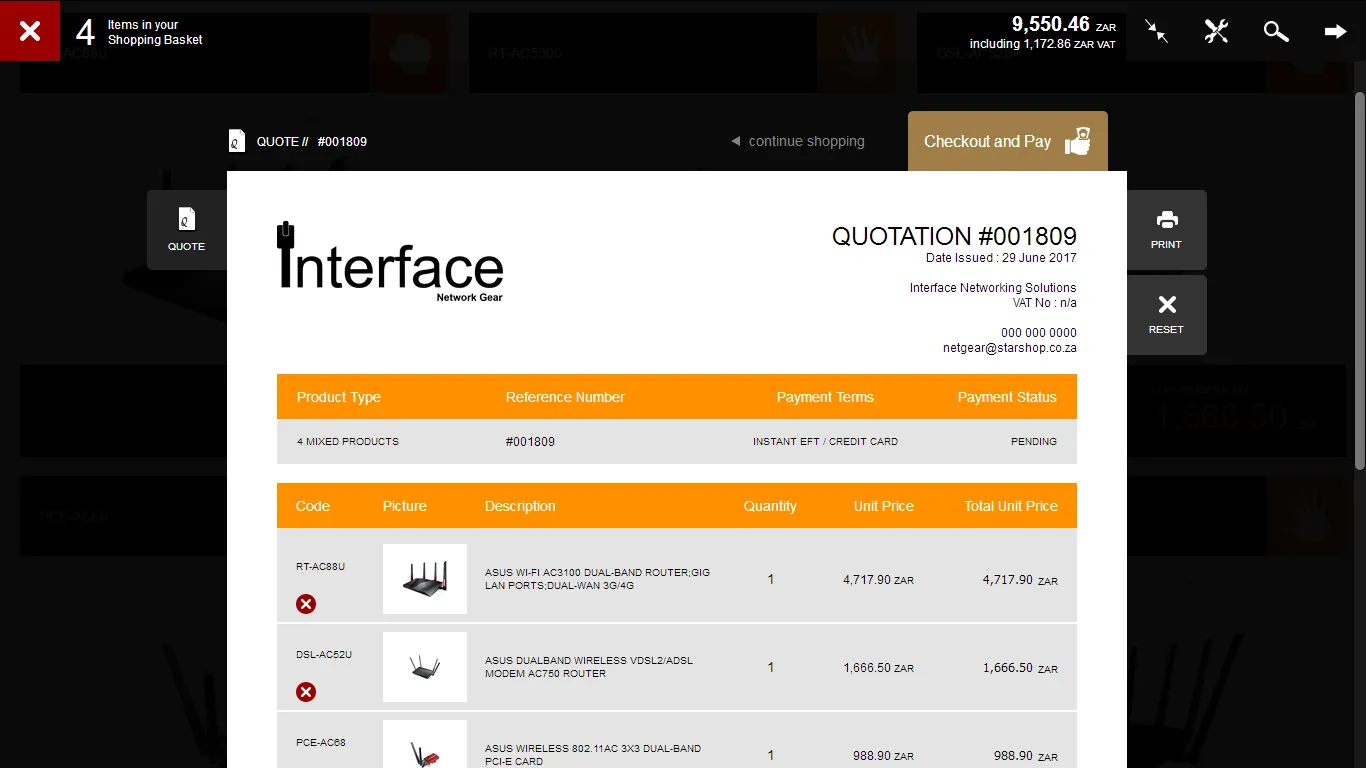Remove the RT-AC88U item from the quote
This screenshot has width=1366, height=768.
[306, 604]
